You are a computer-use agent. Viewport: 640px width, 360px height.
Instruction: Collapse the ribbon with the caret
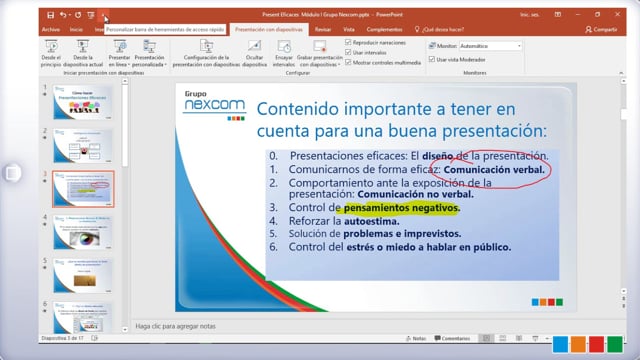(x=621, y=73)
